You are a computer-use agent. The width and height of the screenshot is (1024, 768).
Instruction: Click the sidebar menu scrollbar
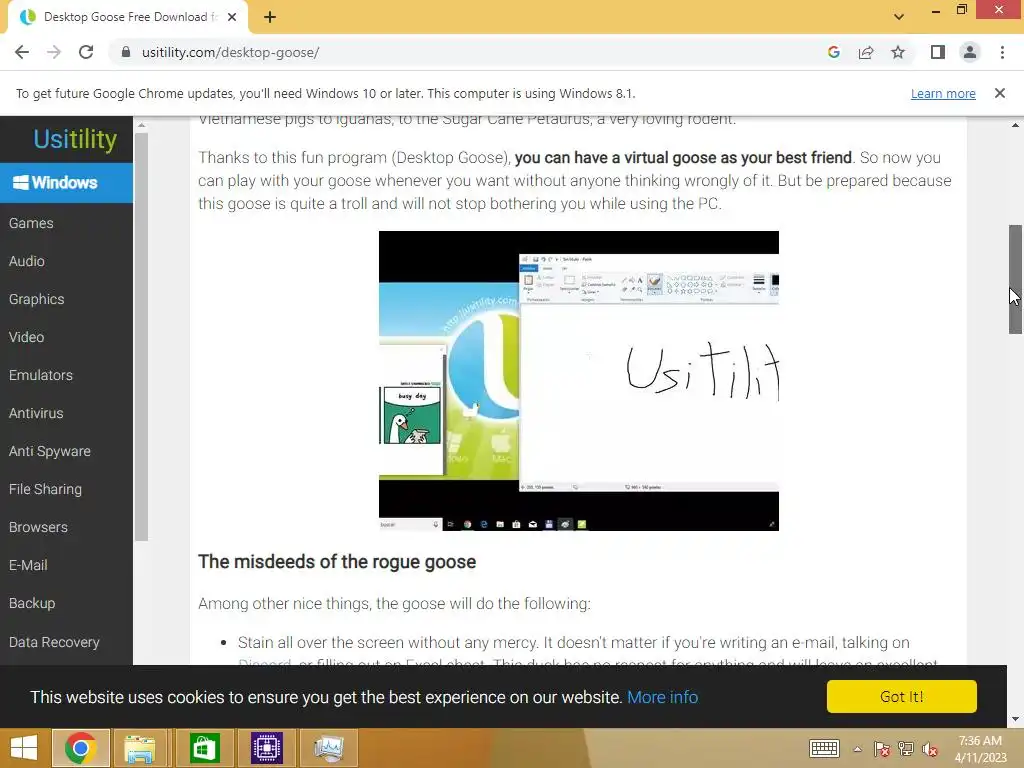tap(141, 336)
